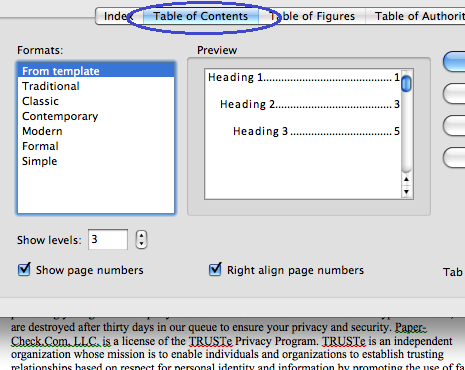Select the Table of Contents tab

tap(201, 16)
